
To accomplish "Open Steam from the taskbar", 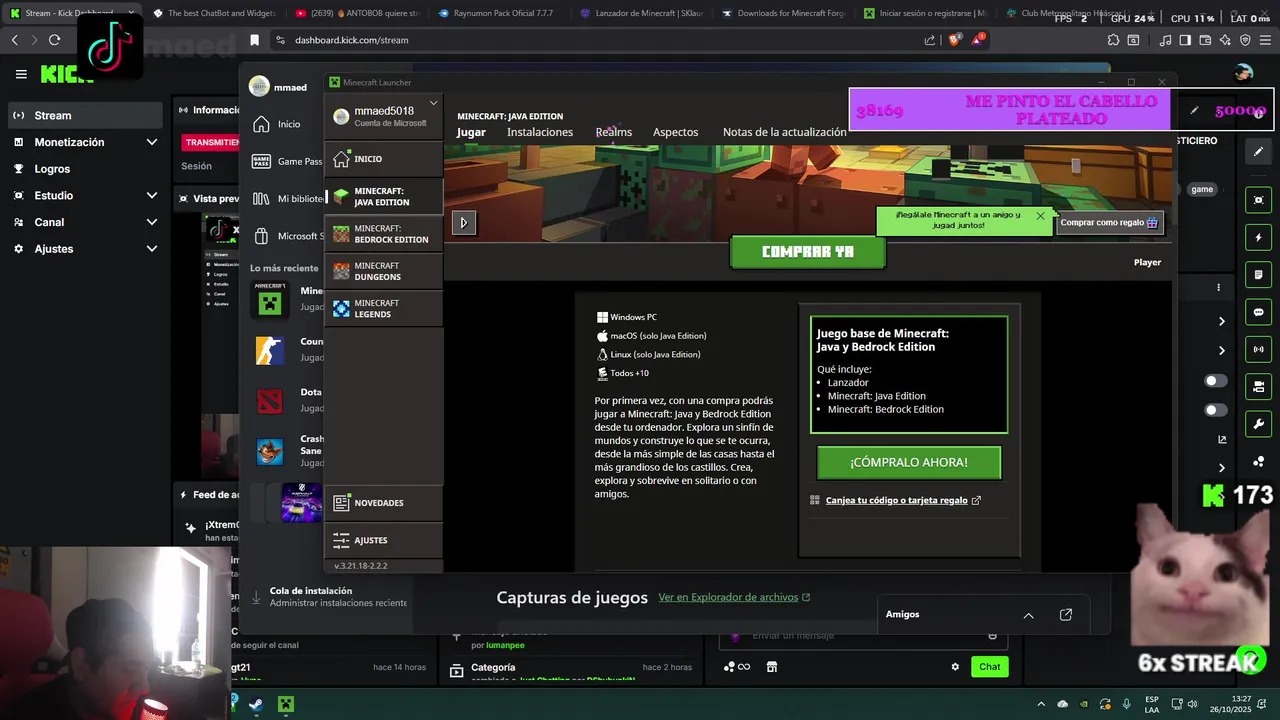I will pyautogui.click(x=256, y=704).
